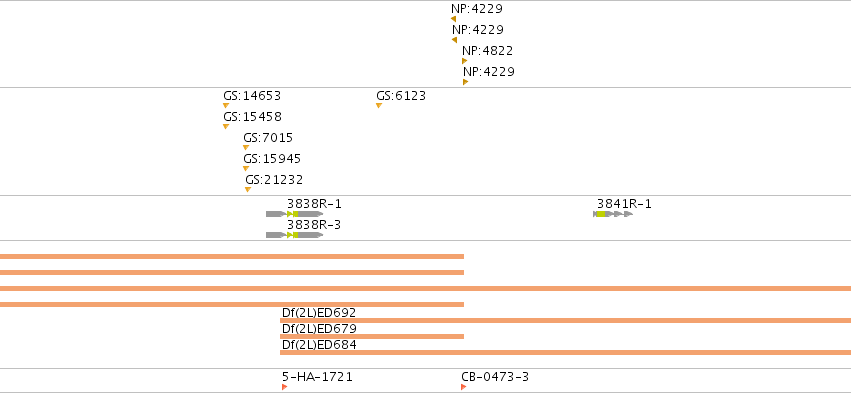
Task: Click the orange bar under Df(2L)ED679
Action: (372, 337)
